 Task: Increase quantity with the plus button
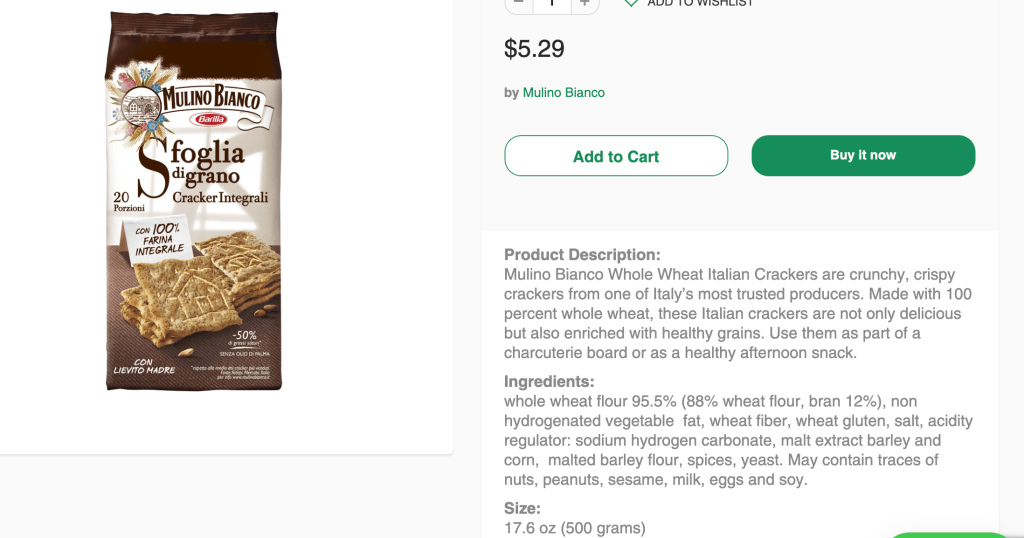coord(585,3)
